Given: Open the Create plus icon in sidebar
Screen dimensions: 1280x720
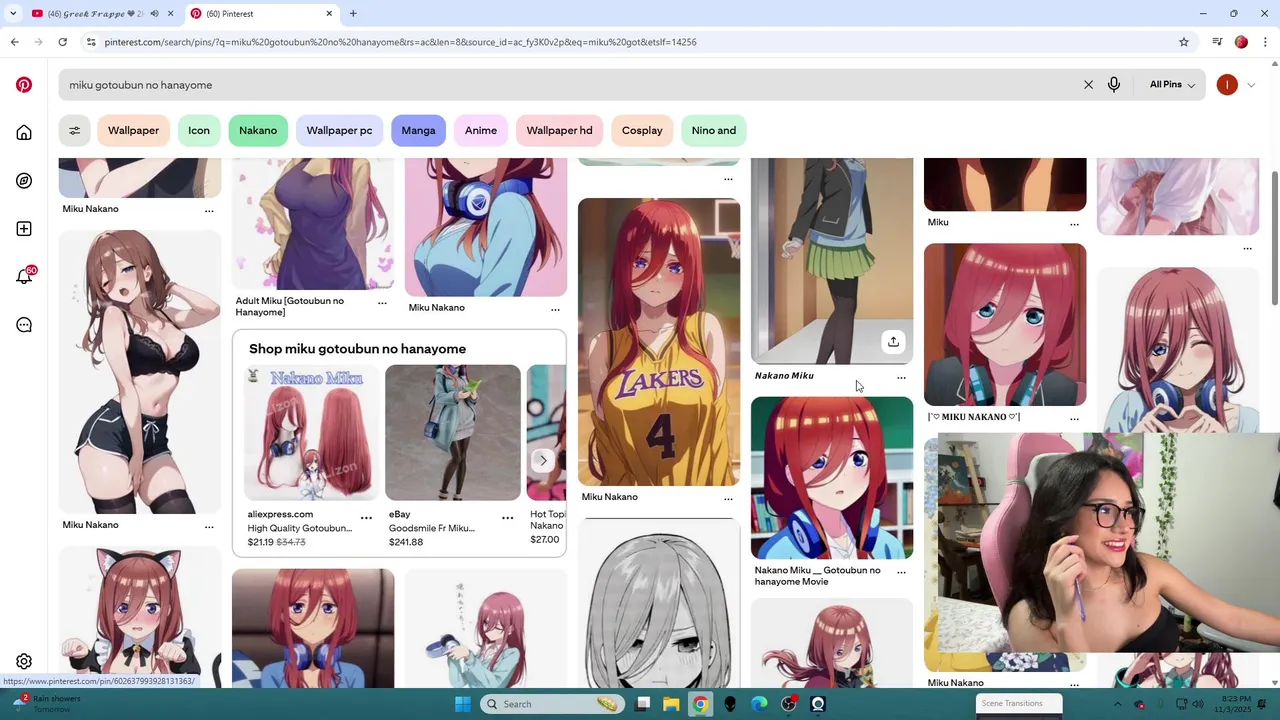Looking at the screenshot, I should pyautogui.click(x=24, y=229).
